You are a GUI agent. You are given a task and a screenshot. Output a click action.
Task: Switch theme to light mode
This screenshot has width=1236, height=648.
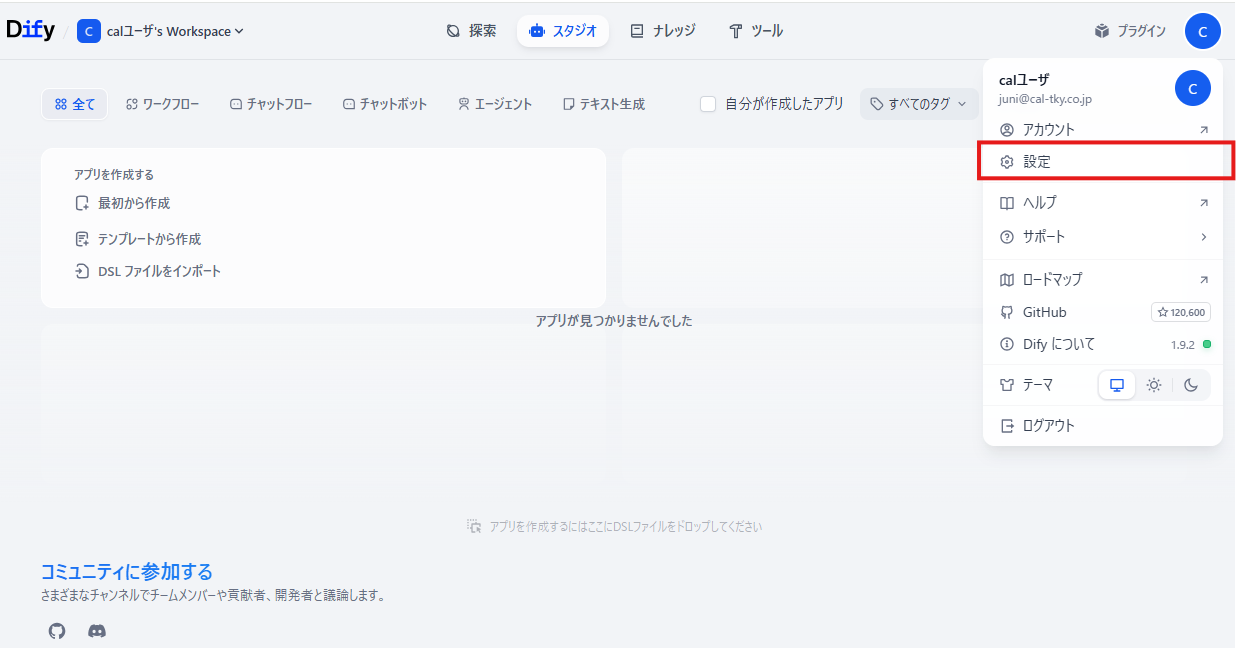(x=1154, y=384)
